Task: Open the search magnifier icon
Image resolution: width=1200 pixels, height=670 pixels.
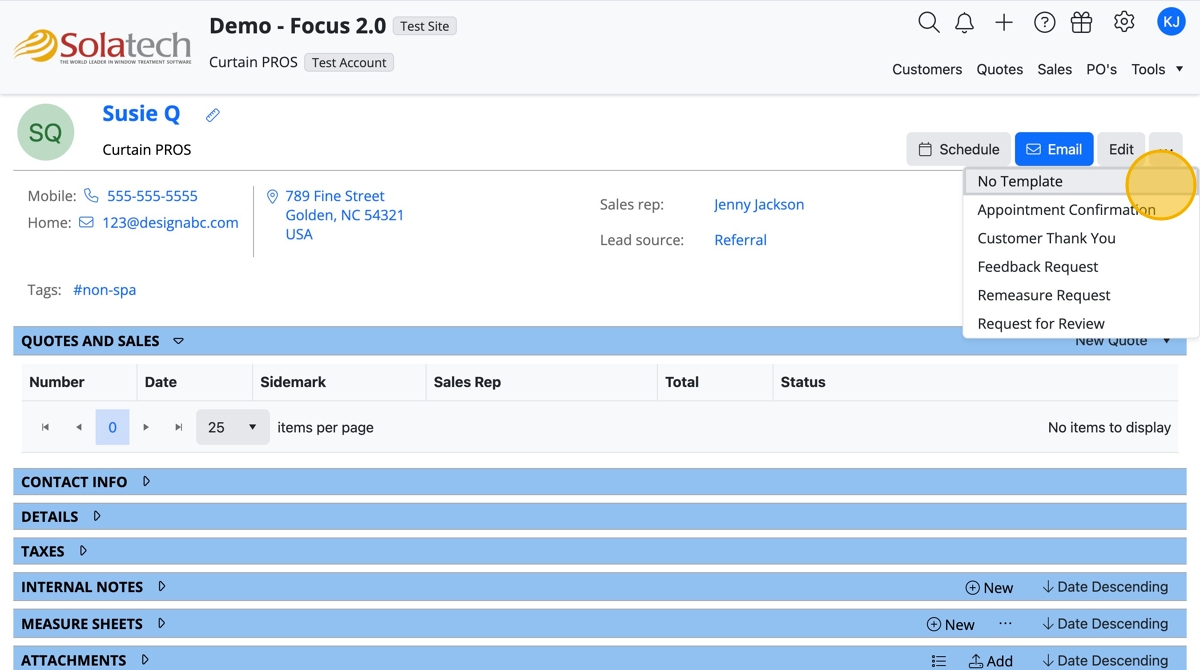Action: tap(928, 22)
